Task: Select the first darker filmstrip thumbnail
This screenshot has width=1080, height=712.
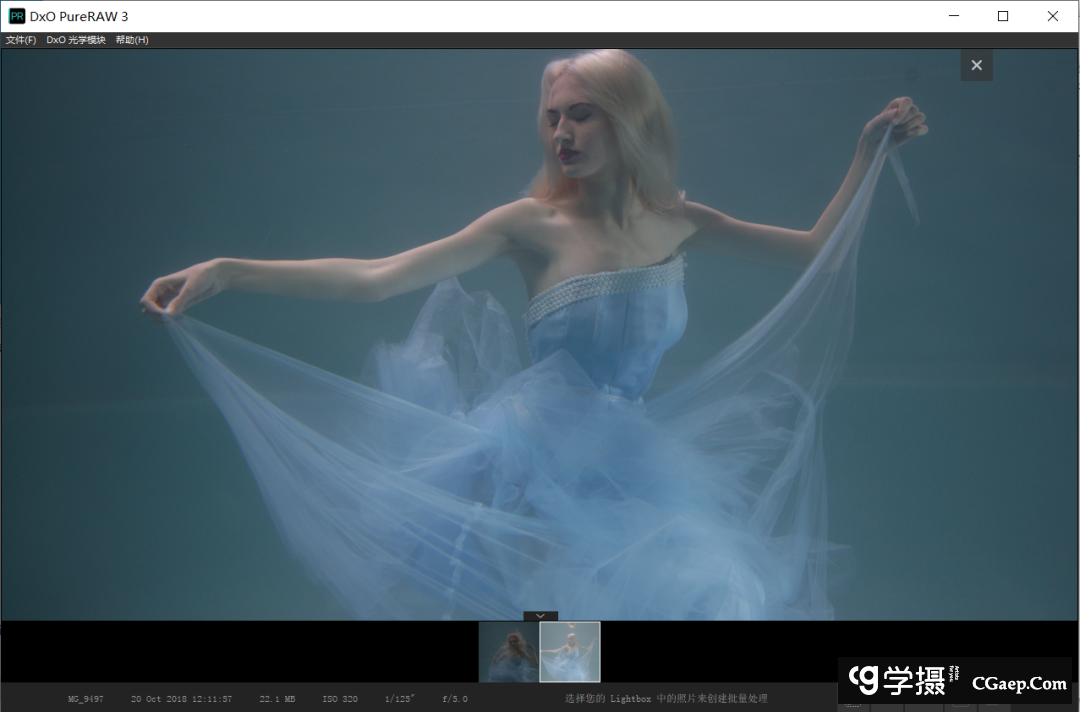Action: pos(508,652)
